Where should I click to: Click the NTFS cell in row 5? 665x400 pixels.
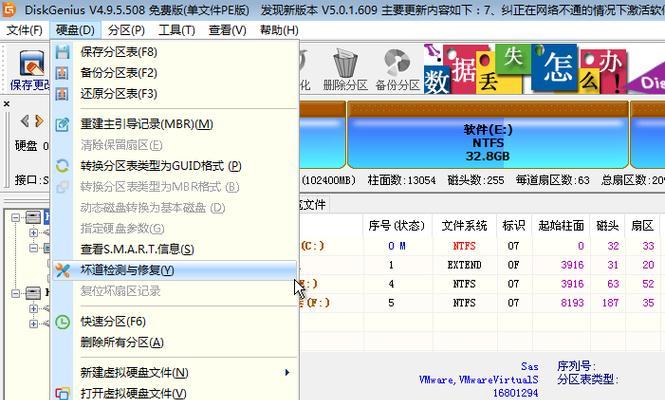[x=464, y=303]
